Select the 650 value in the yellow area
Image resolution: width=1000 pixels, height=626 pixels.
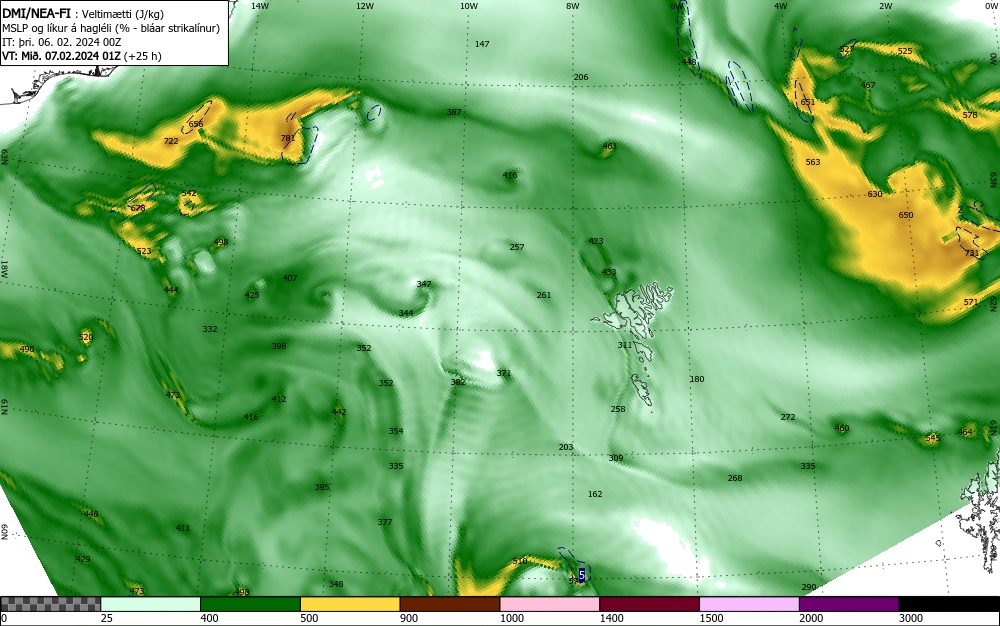click(906, 215)
